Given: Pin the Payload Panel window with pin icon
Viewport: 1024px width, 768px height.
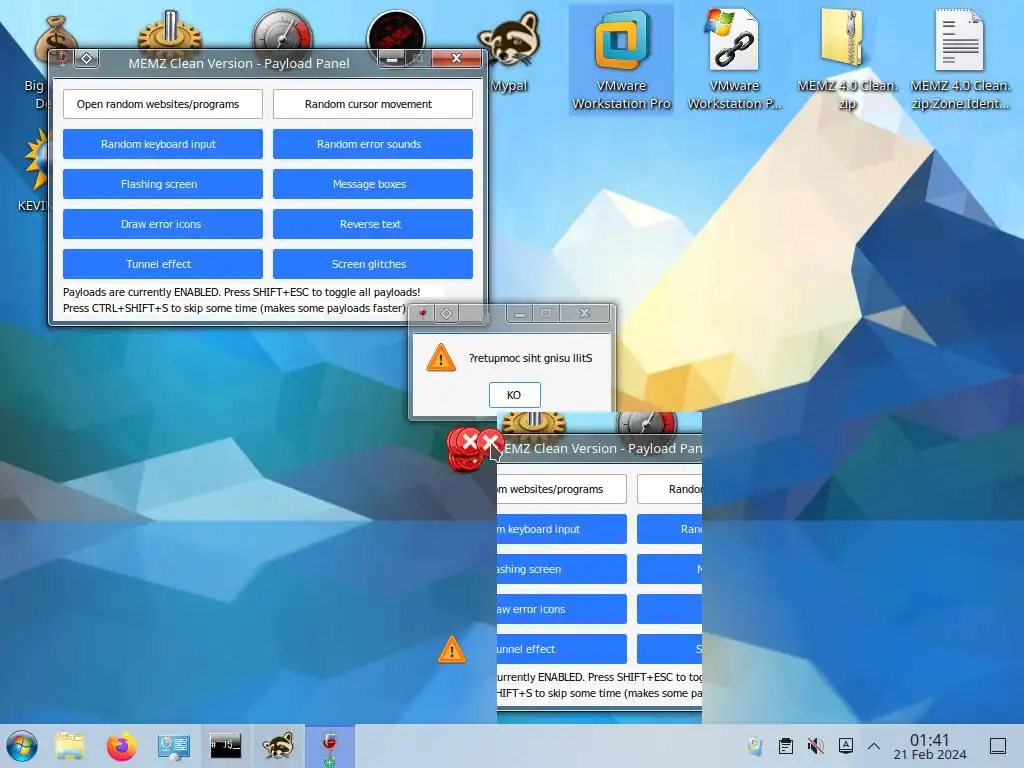Looking at the screenshot, I should coord(63,59).
